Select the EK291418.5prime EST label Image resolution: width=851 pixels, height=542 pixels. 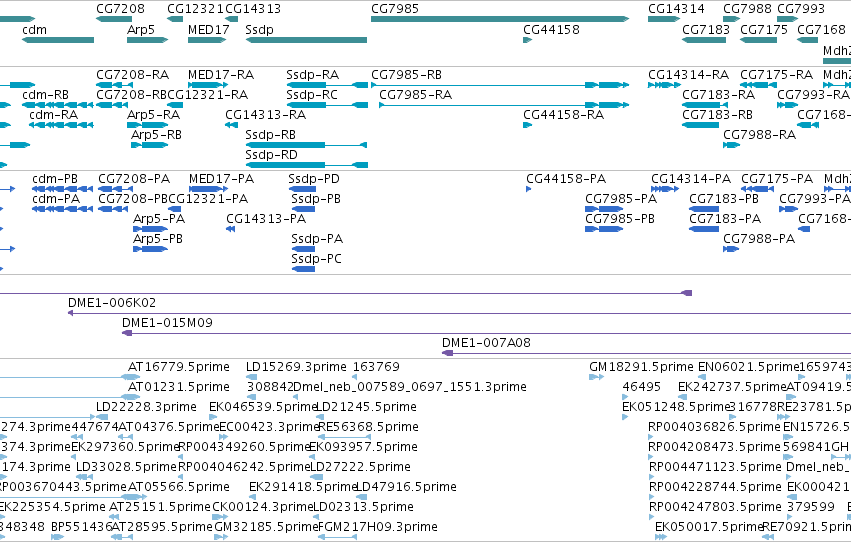pyautogui.click(x=303, y=486)
